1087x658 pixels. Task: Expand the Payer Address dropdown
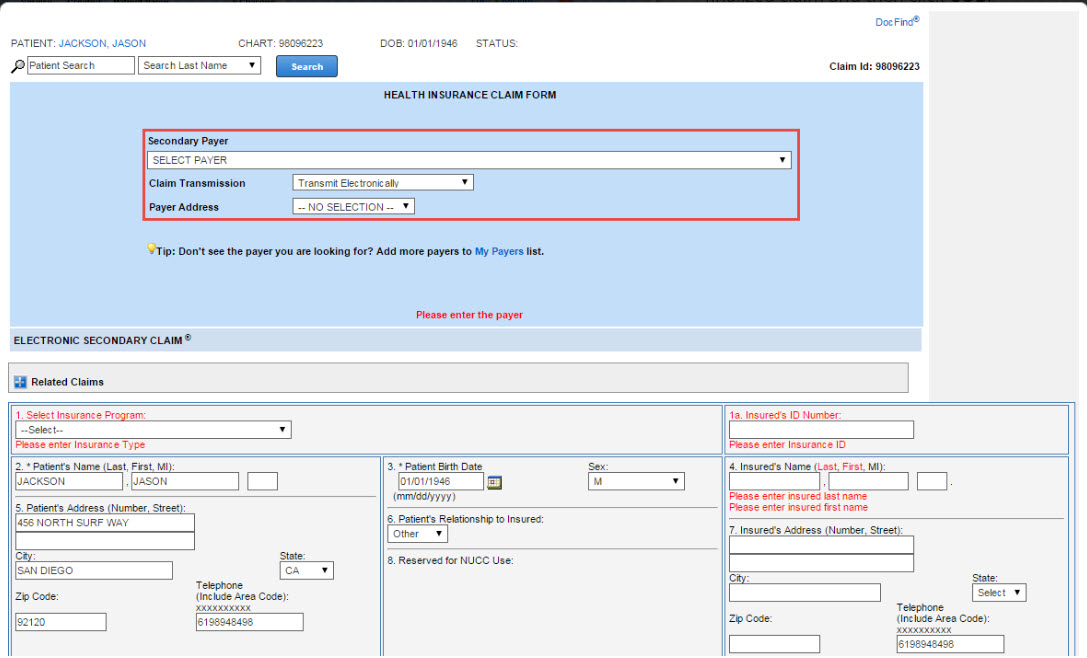tap(353, 207)
